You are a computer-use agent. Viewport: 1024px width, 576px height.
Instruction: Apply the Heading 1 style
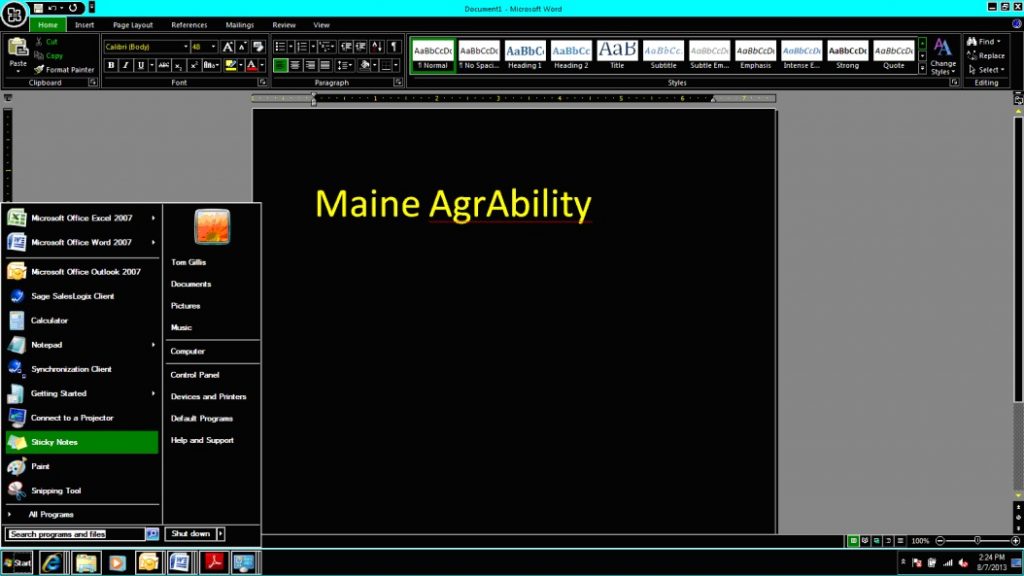click(525, 54)
